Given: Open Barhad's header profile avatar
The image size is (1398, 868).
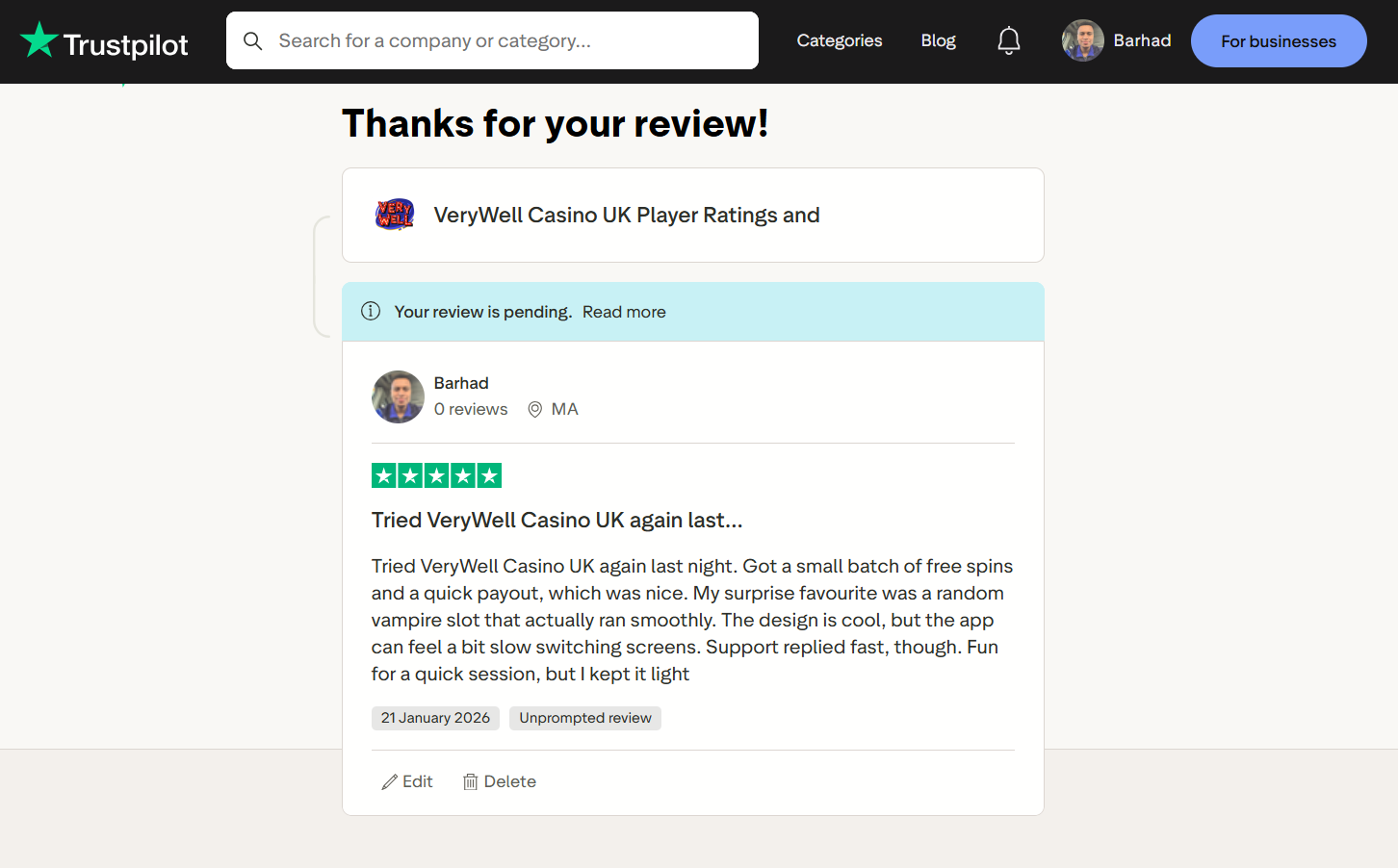Looking at the screenshot, I should (x=1083, y=40).
